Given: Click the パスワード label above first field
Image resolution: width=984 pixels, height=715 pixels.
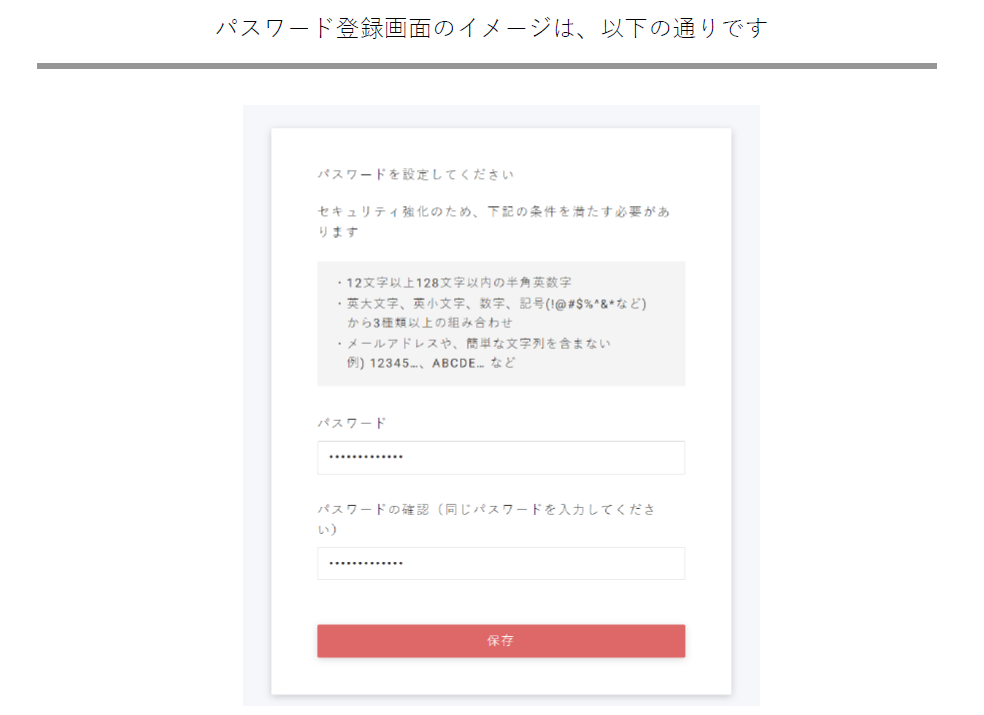Looking at the screenshot, I should coord(352,423).
